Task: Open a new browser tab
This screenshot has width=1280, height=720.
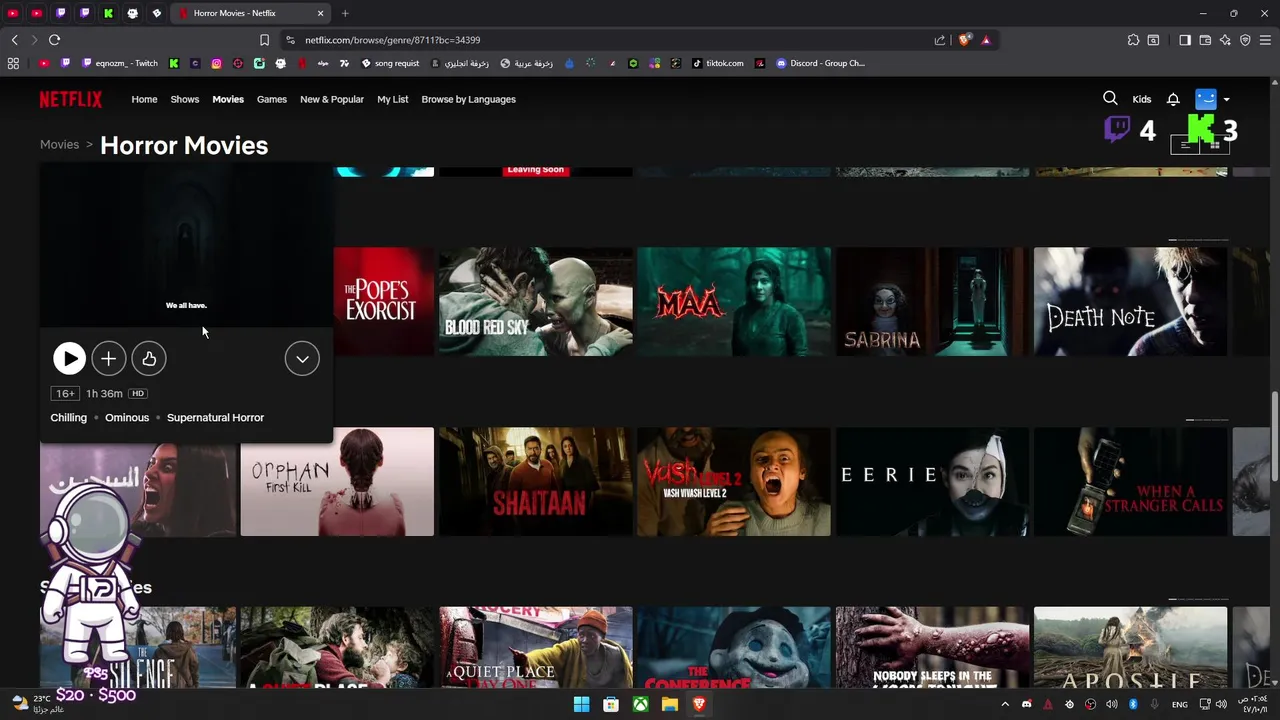Action: (x=345, y=13)
